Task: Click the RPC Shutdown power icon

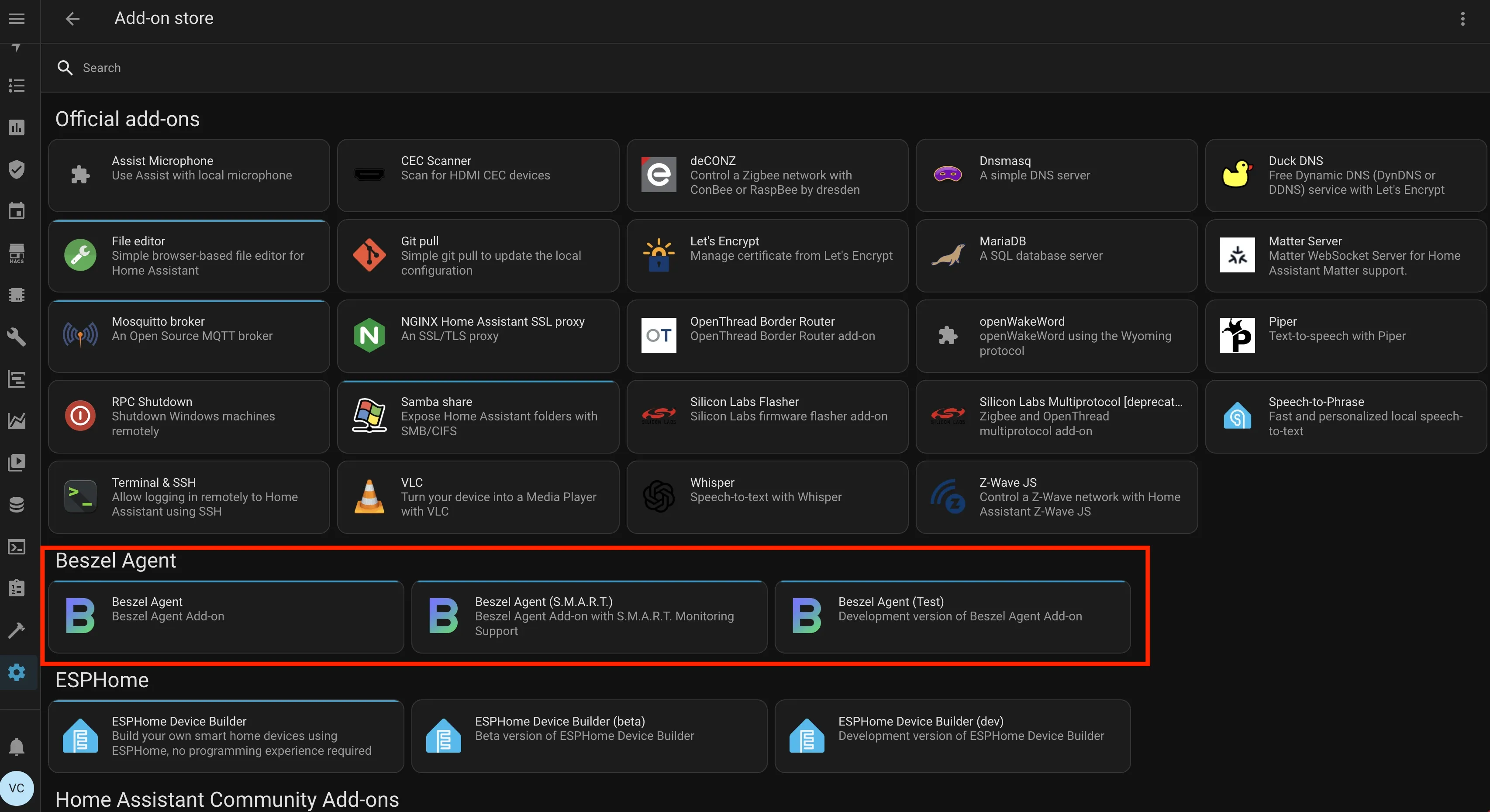Action: click(x=80, y=416)
